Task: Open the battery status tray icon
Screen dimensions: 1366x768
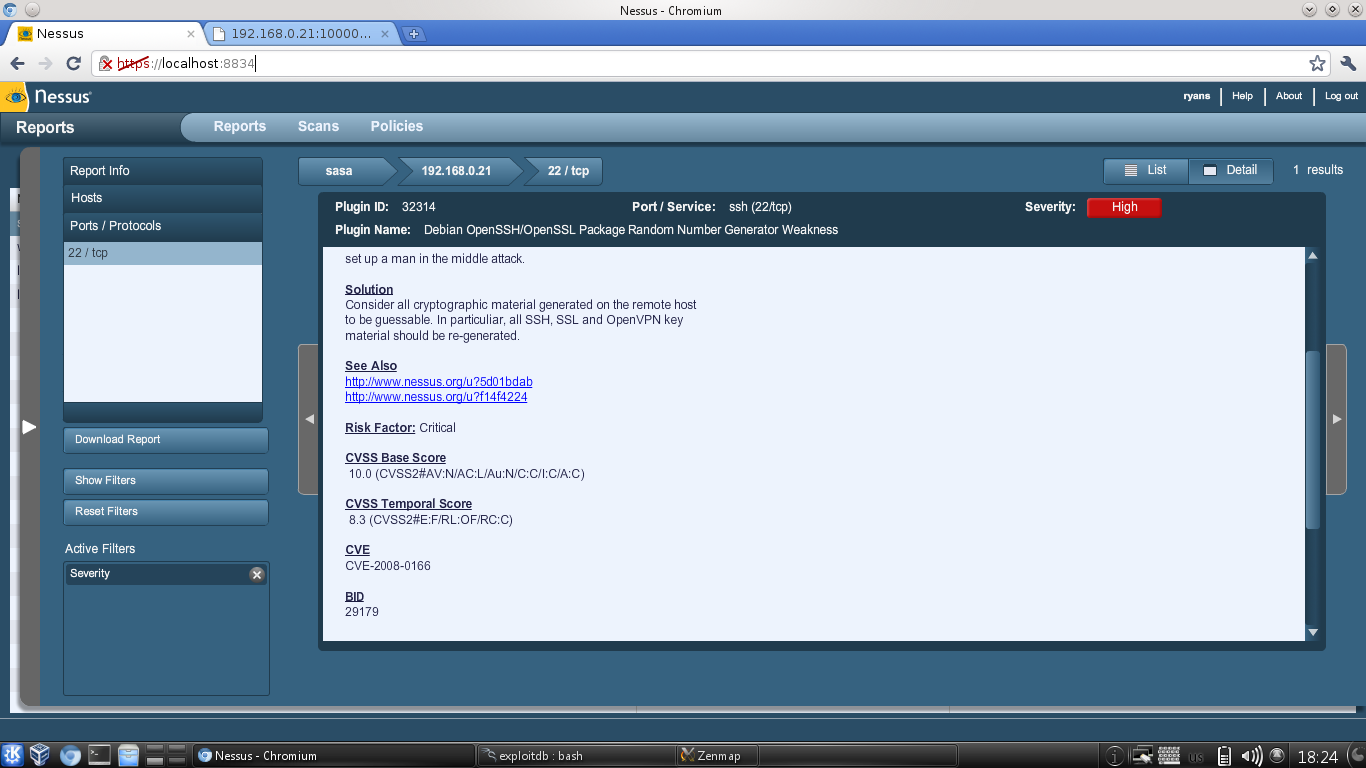Action: click(1224, 756)
